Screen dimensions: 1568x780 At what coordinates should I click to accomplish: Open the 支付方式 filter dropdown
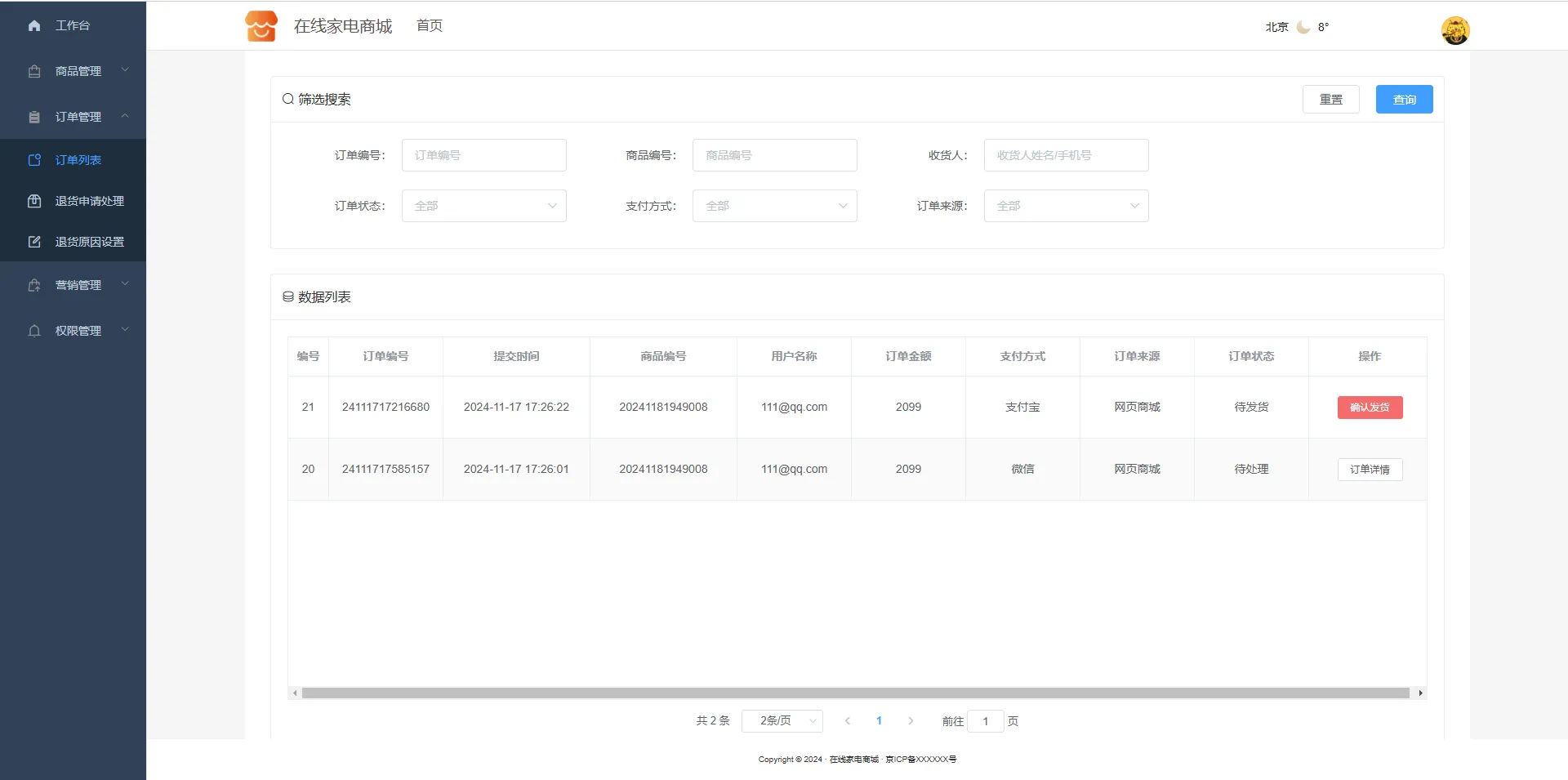[x=774, y=206]
